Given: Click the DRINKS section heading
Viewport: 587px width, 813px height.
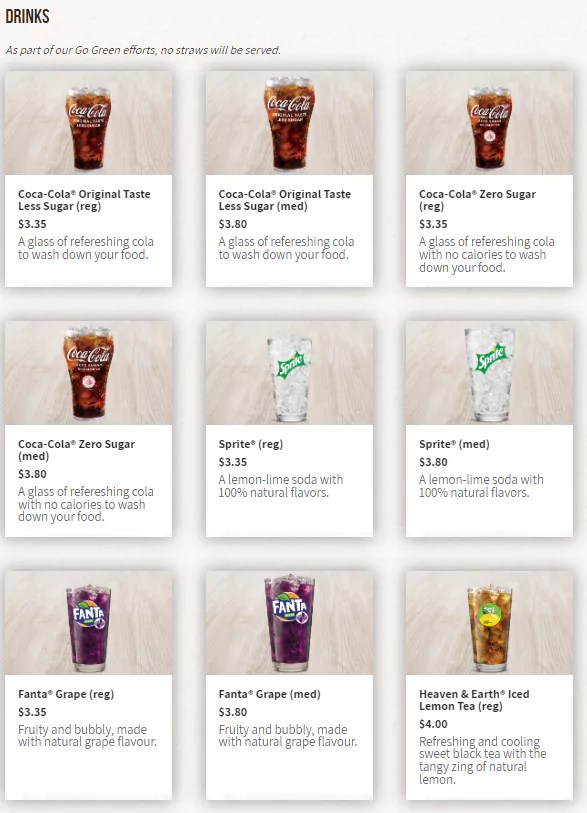Looking at the screenshot, I should click(27, 17).
